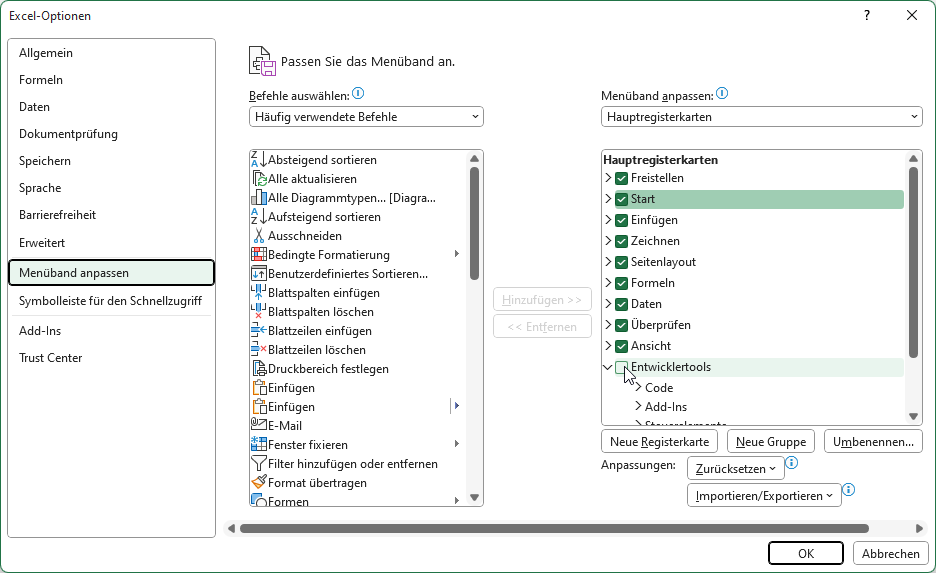This screenshot has width=936, height=573.
Task: Confirm with the OK button
Action: coord(806,554)
